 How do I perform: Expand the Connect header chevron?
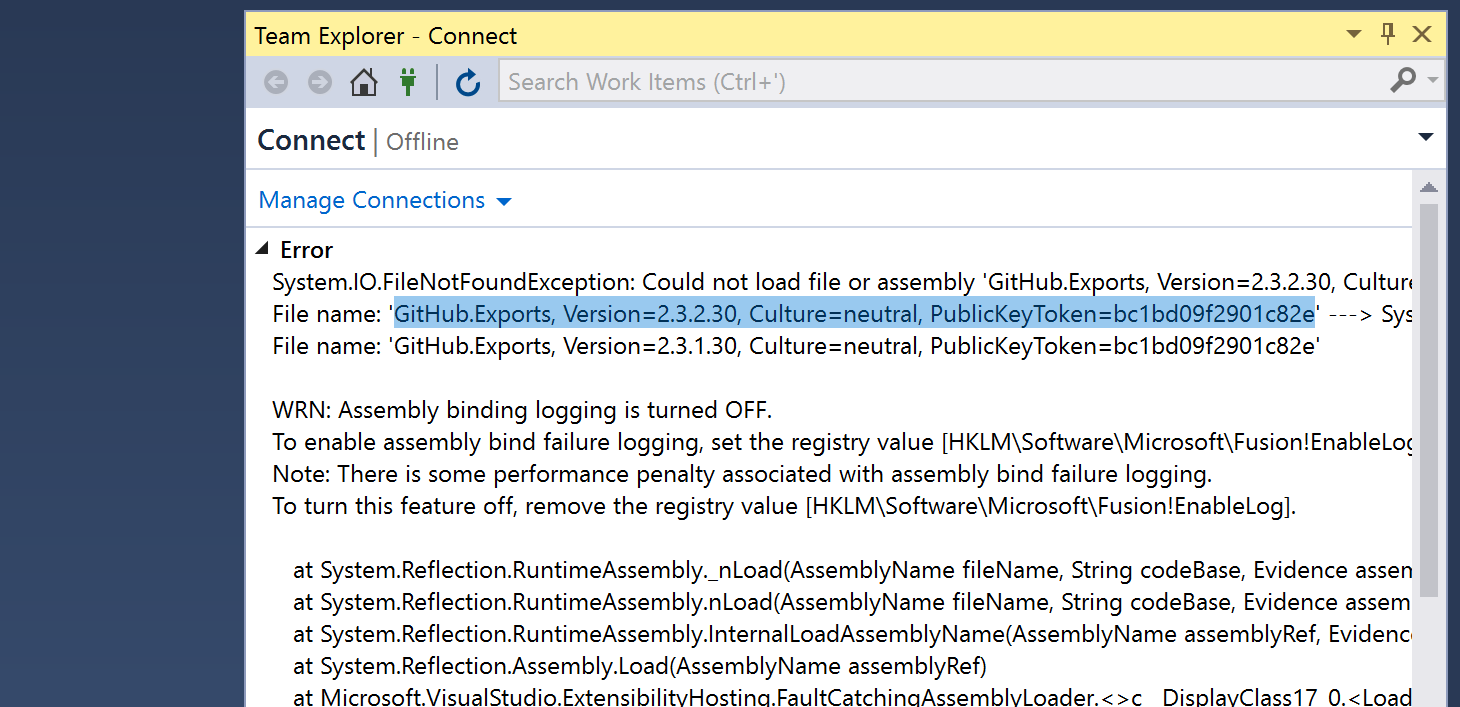click(x=1424, y=137)
